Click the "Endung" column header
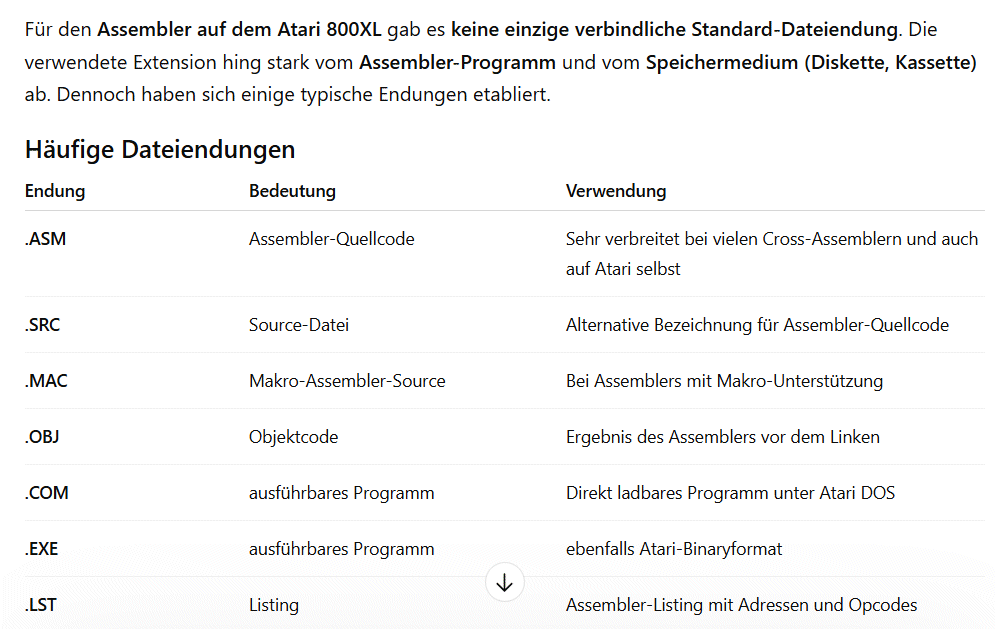Image resolution: width=995 pixels, height=629 pixels. tap(55, 191)
